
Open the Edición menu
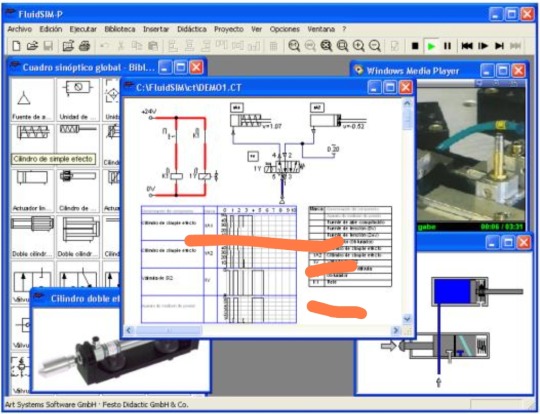click(51, 29)
